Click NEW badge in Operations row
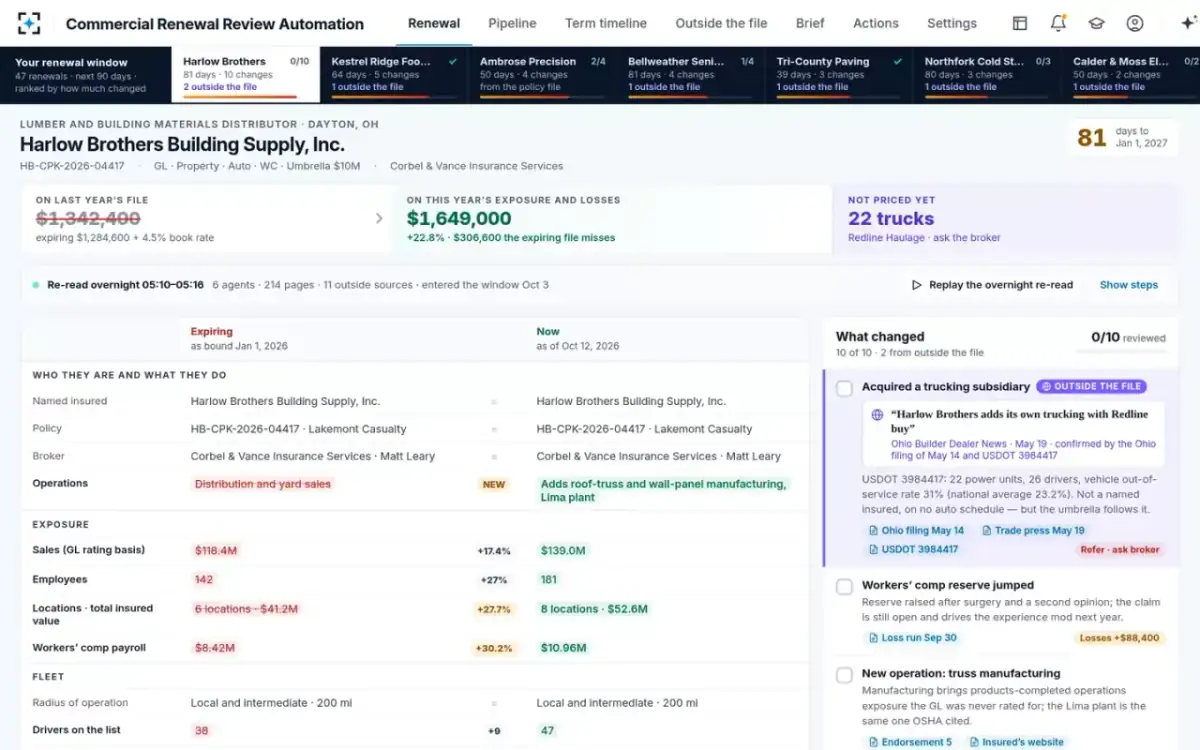The width and height of the screenshot is (1200, 750). (x=494, y=484)
